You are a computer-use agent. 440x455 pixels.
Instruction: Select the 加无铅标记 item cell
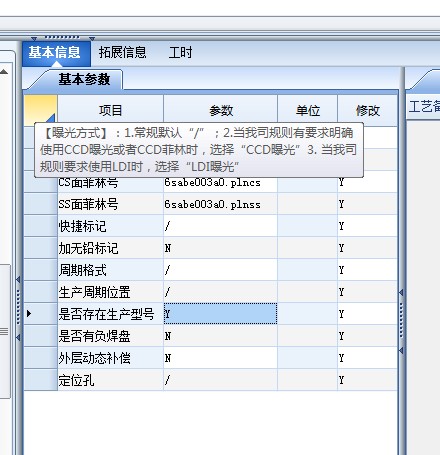110,248
